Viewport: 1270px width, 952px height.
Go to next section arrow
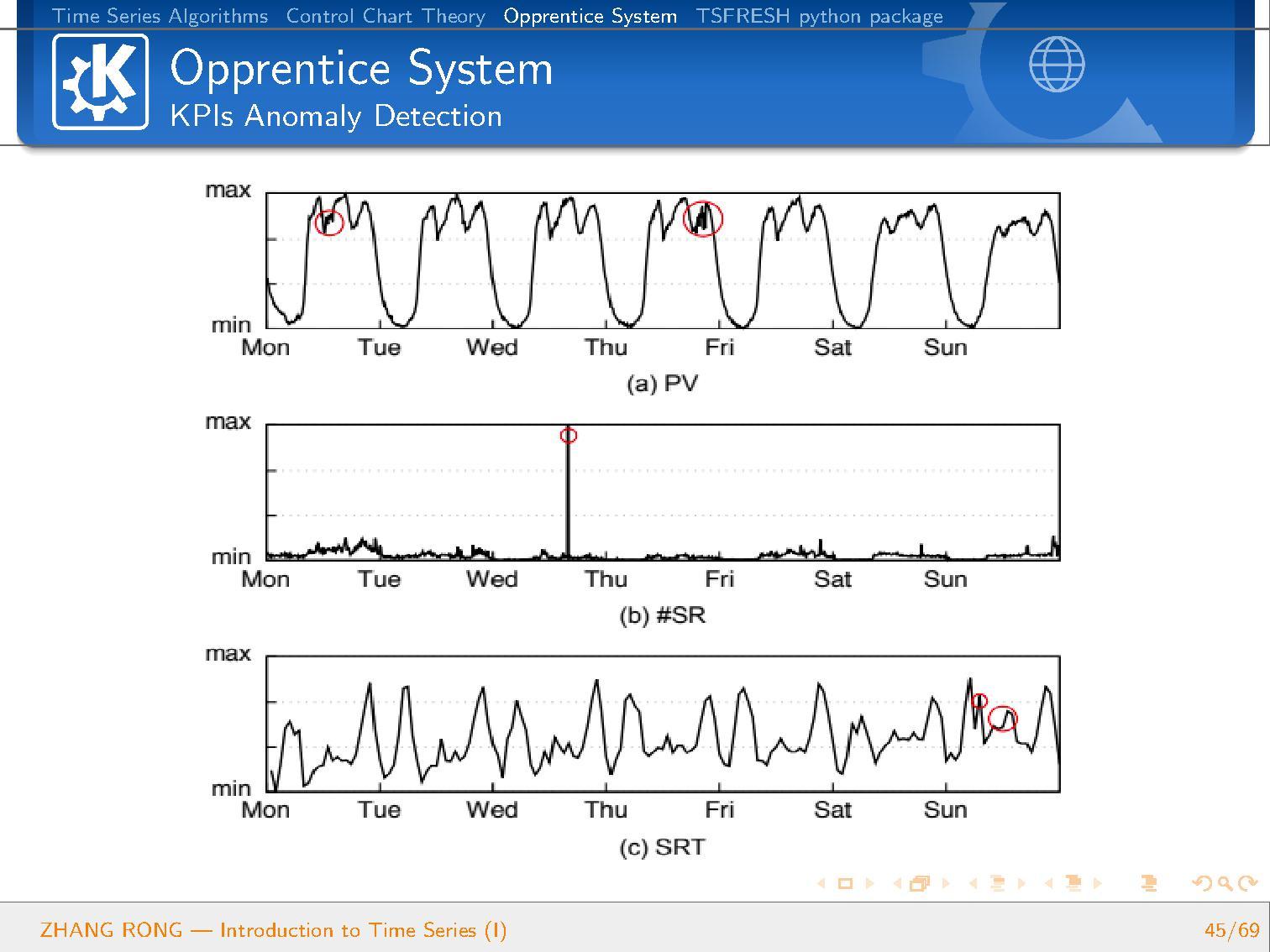(1097, 883)
